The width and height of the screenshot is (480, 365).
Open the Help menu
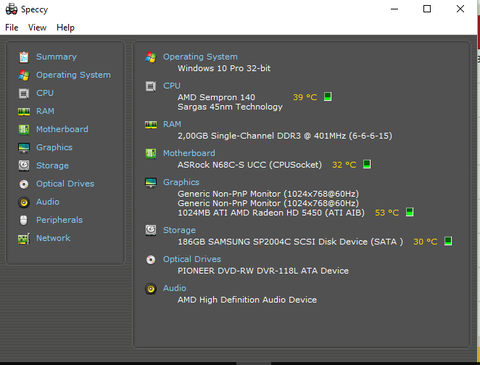pos(65,28)
